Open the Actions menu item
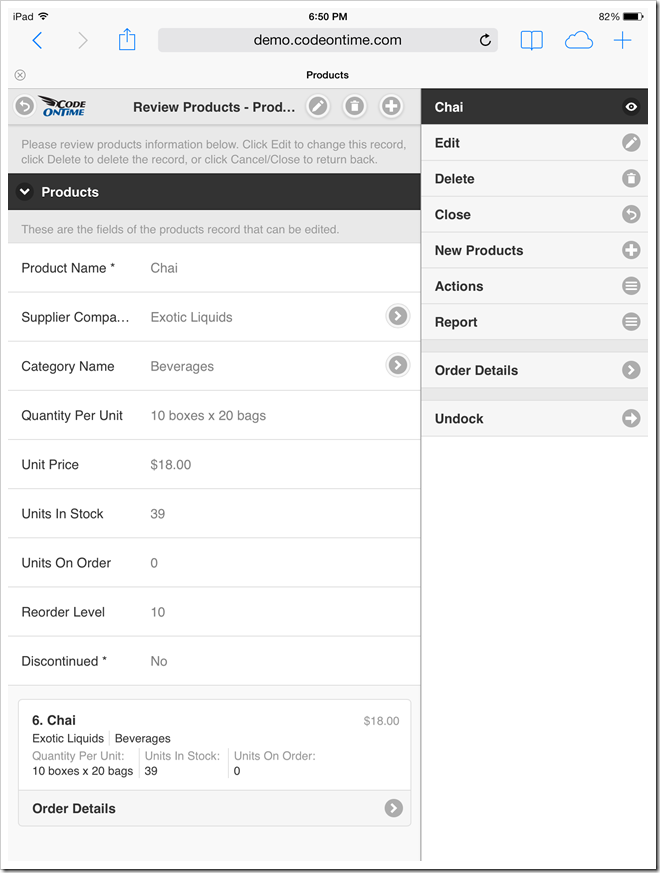Viewport: 660px width, 873px height. 534,286
